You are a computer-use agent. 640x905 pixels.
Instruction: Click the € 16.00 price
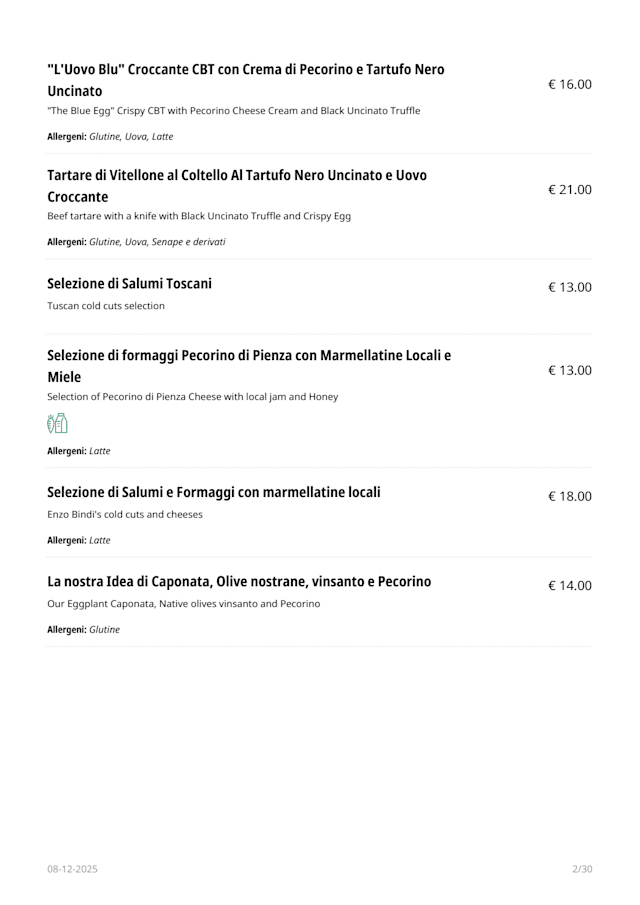coord(569,85)
